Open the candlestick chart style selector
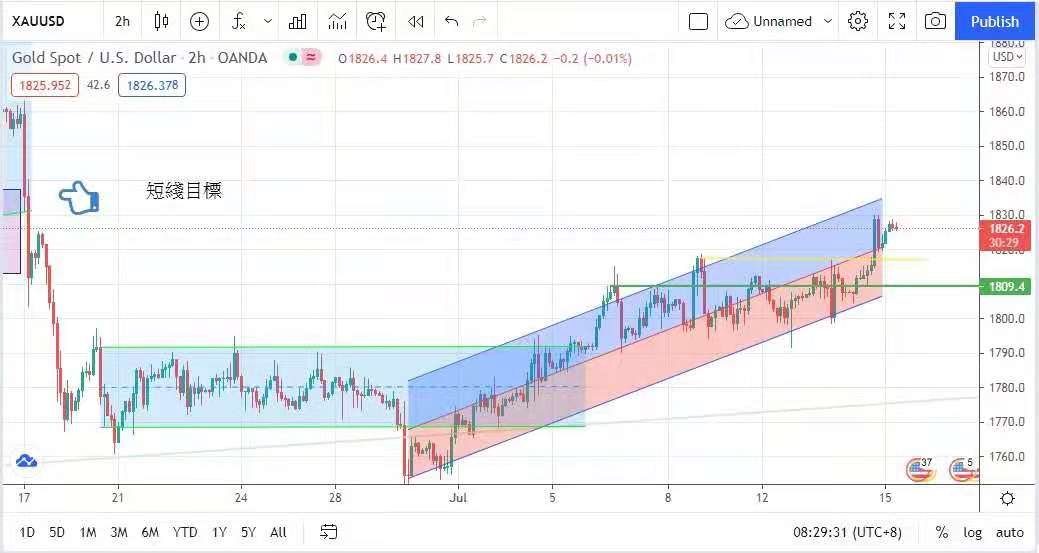 pos(162,21)
